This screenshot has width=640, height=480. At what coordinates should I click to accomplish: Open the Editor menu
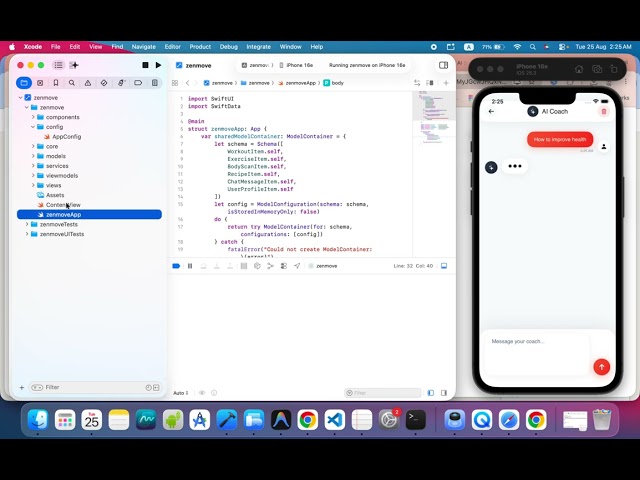point(173,47)
